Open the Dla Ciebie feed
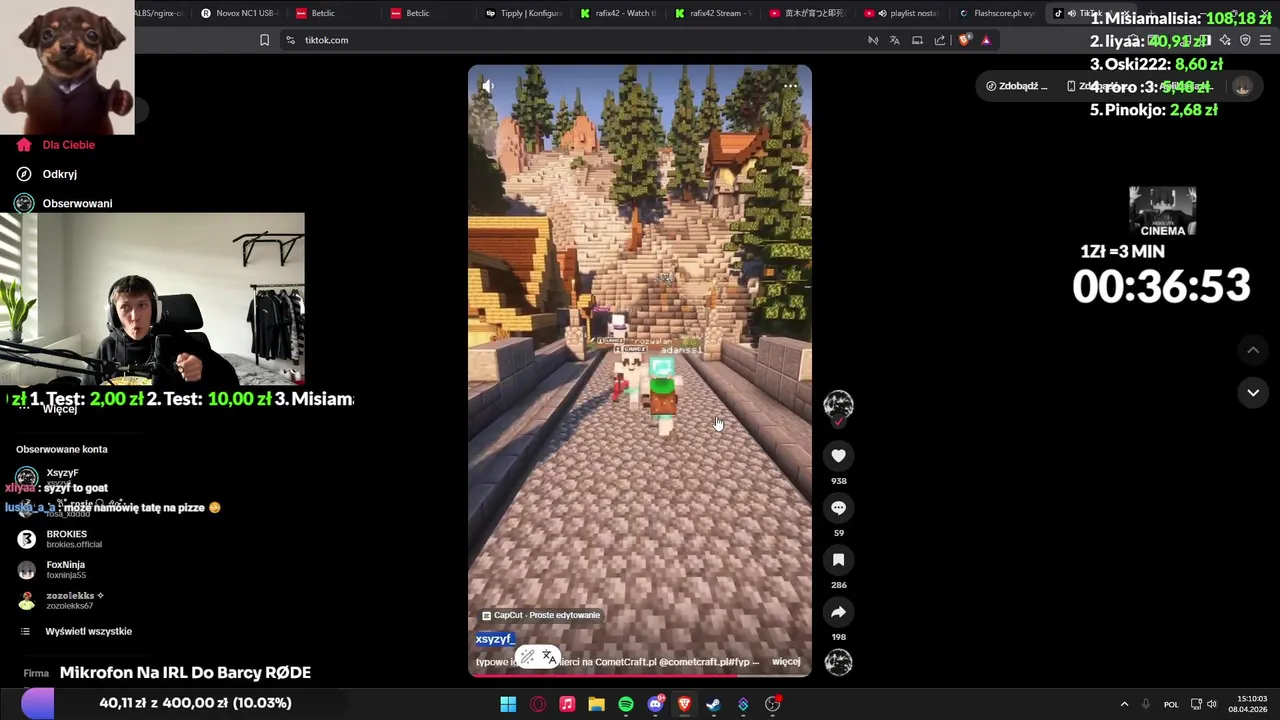 click(x=56, y=145)
